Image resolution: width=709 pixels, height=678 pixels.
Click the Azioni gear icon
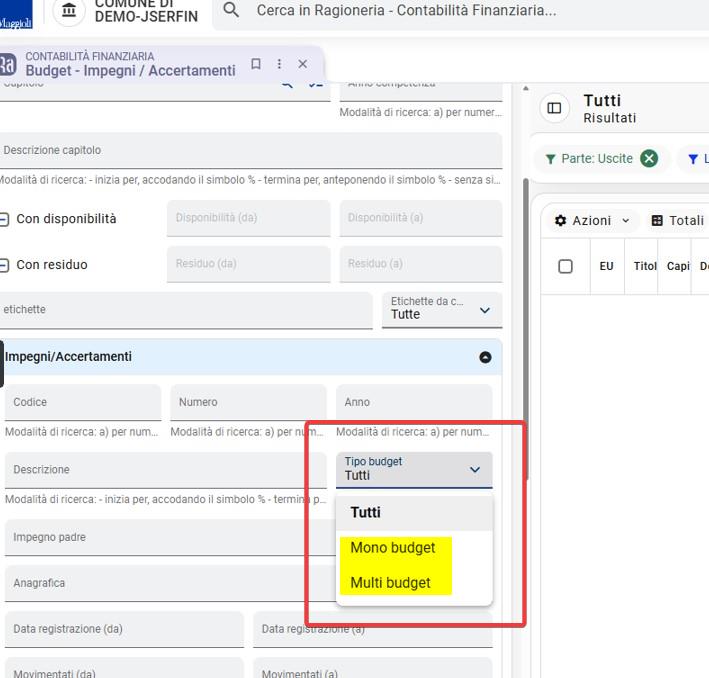click(x=561, y=220)
